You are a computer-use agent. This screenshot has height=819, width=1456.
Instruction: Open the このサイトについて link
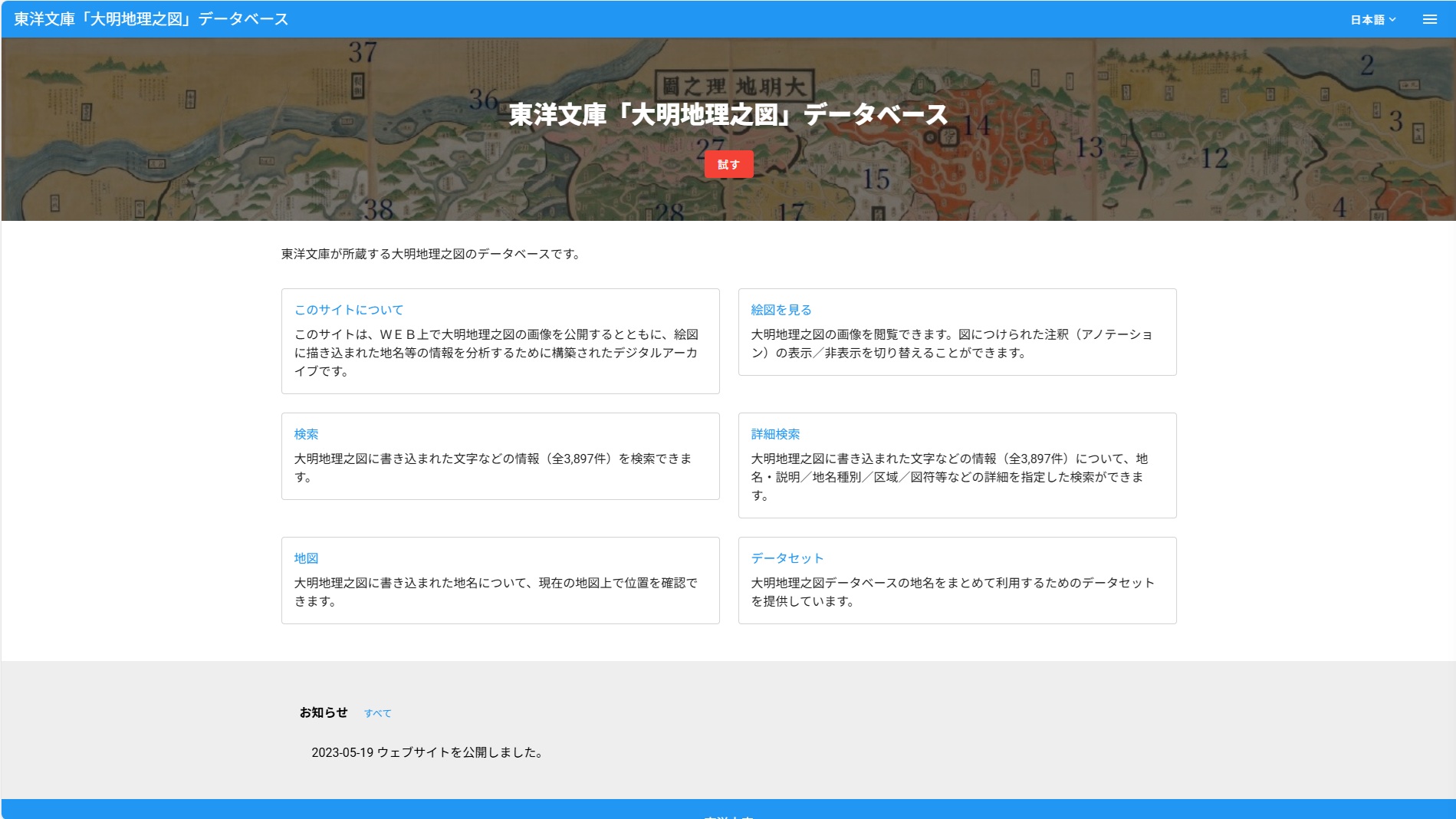point(348,310)
